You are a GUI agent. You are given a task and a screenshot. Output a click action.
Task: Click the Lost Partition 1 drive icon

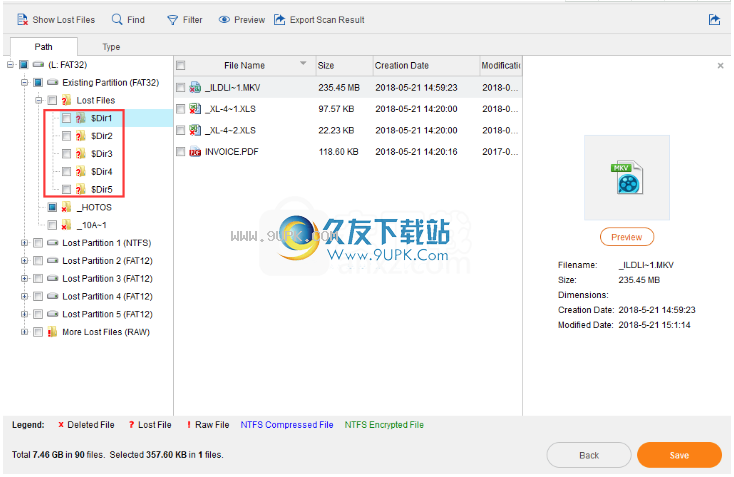pos(52,242)
